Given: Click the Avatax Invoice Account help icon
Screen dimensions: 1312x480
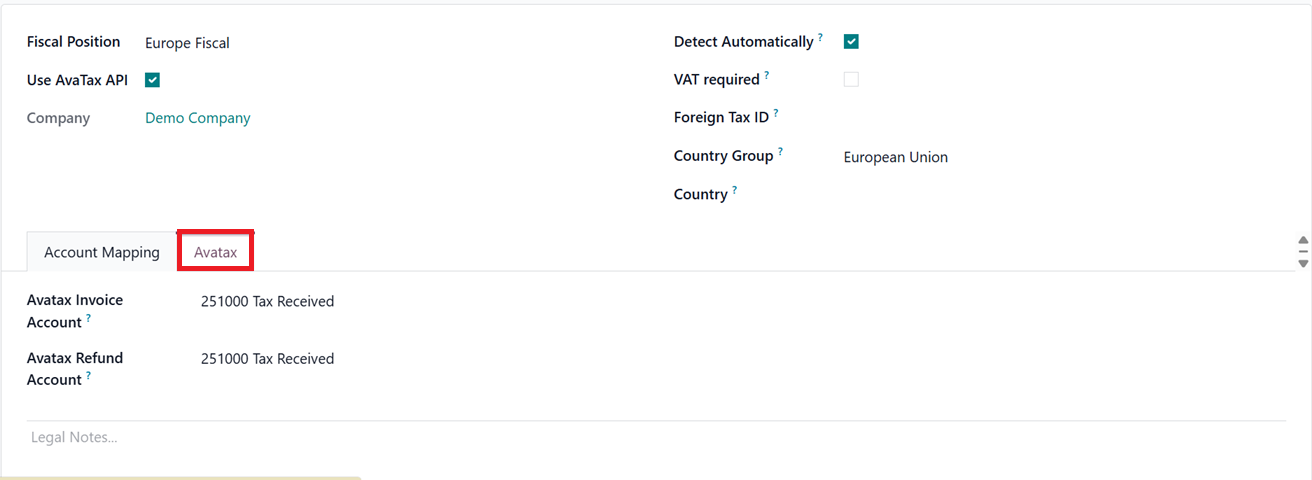Looking at the screenshot, I should click(x=88, y=319).
